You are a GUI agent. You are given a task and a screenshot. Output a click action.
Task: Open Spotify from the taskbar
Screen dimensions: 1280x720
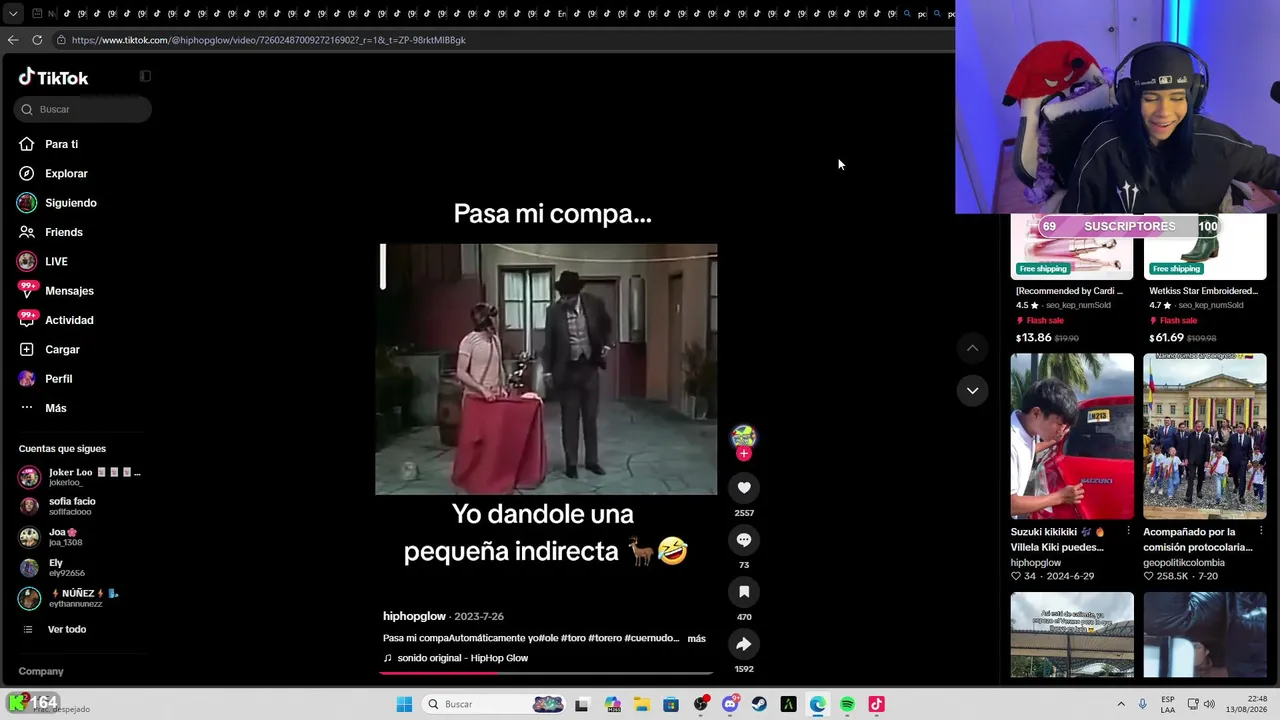pos(847,704)
